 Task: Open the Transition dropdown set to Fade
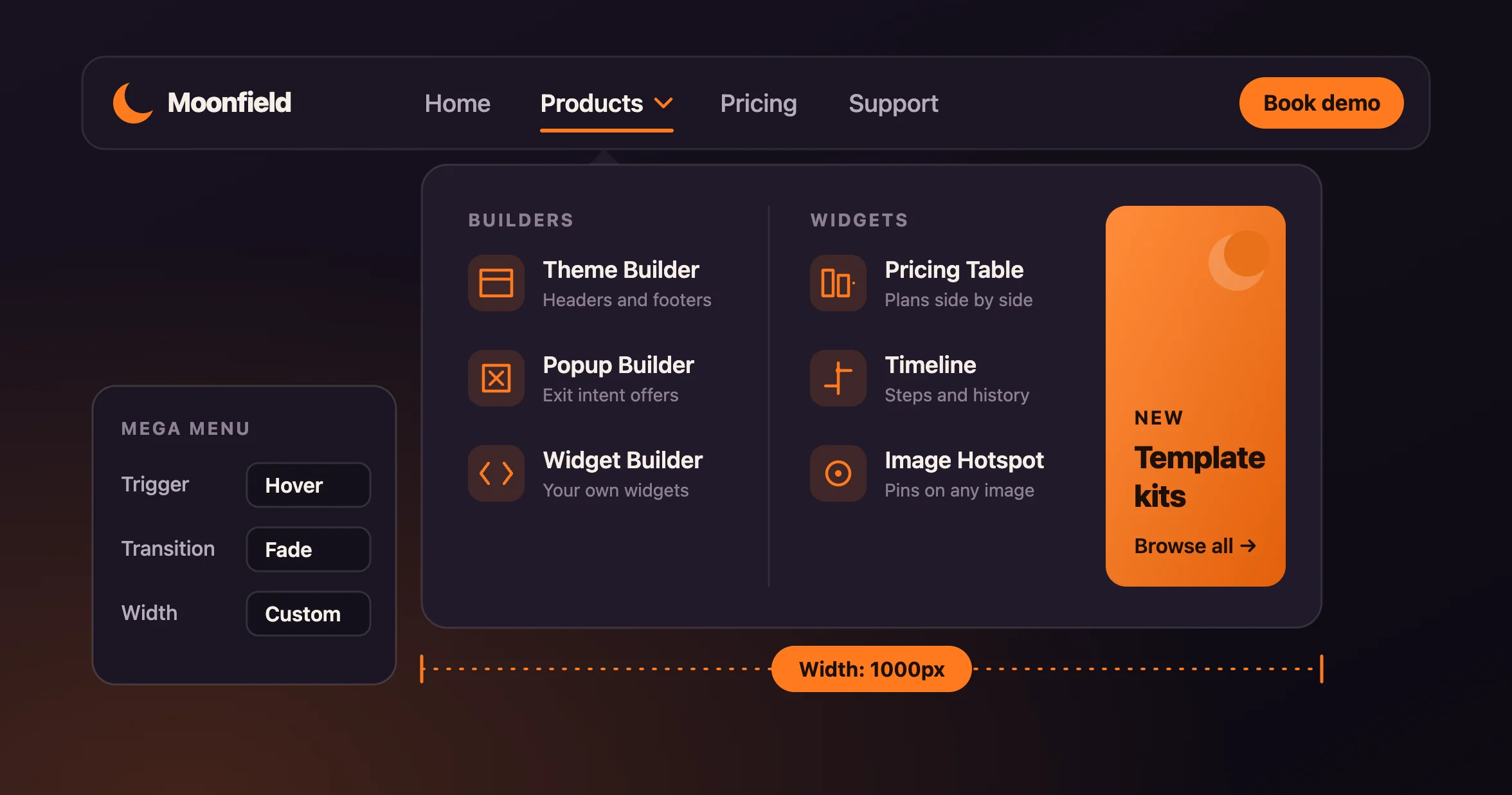point(309,549)
